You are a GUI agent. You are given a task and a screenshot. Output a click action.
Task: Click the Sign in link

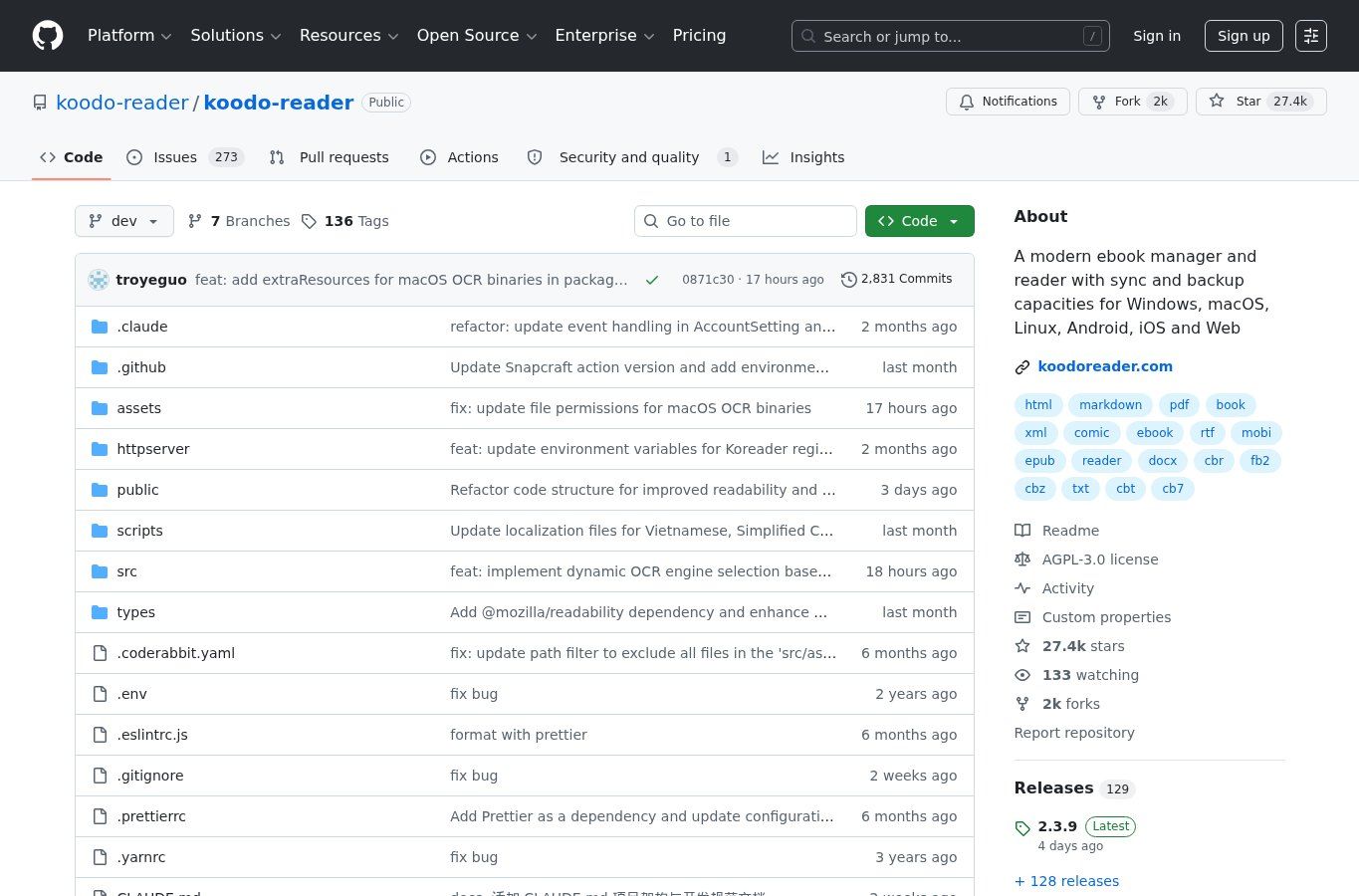[1157, 36]
